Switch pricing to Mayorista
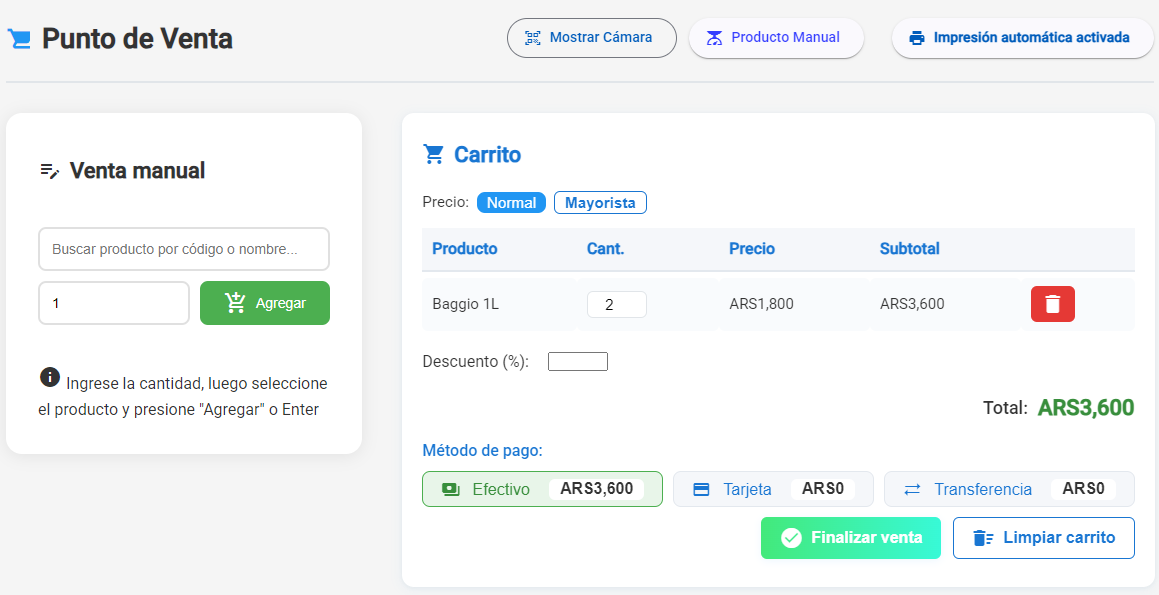 (600, 203)
